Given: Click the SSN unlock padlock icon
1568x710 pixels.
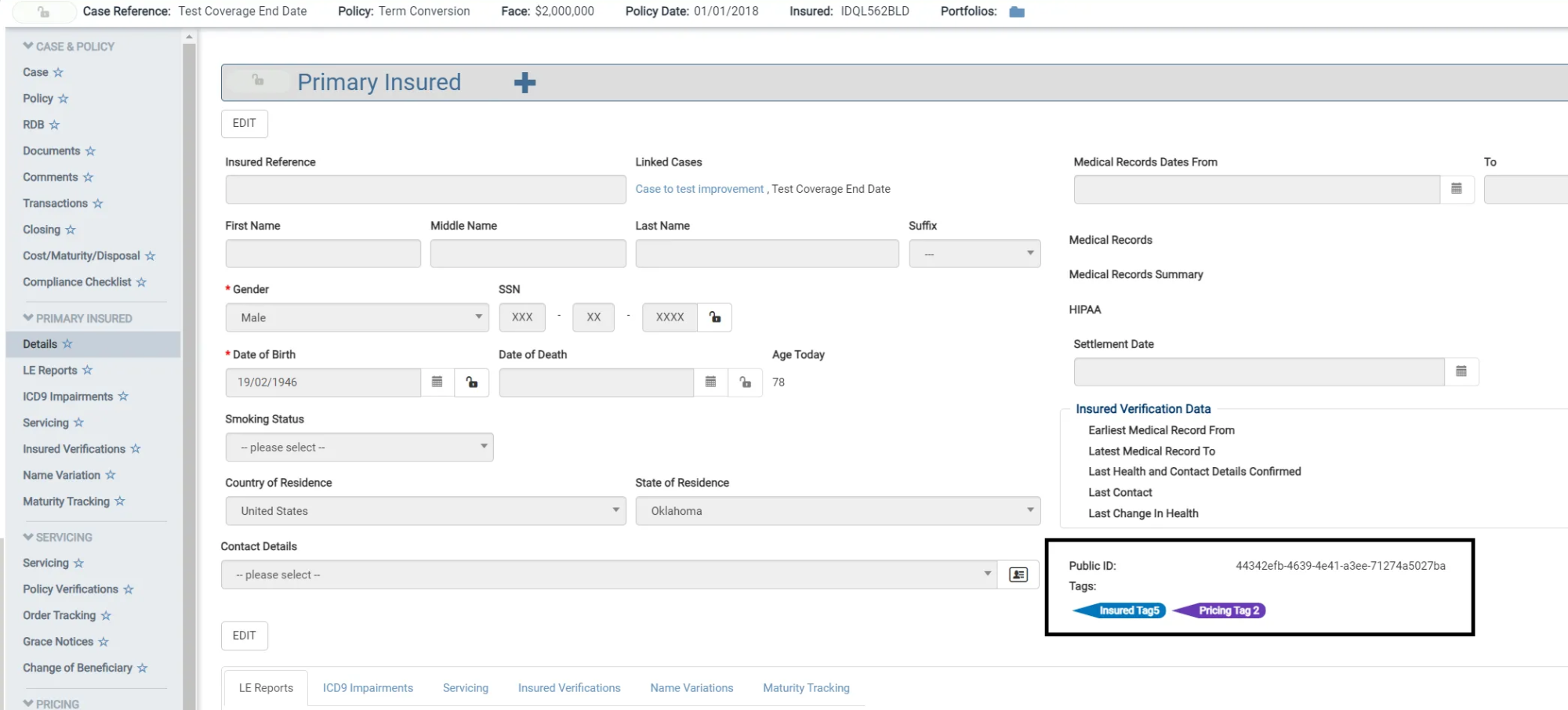Looking at the screenshot, I should click(714, 317).
